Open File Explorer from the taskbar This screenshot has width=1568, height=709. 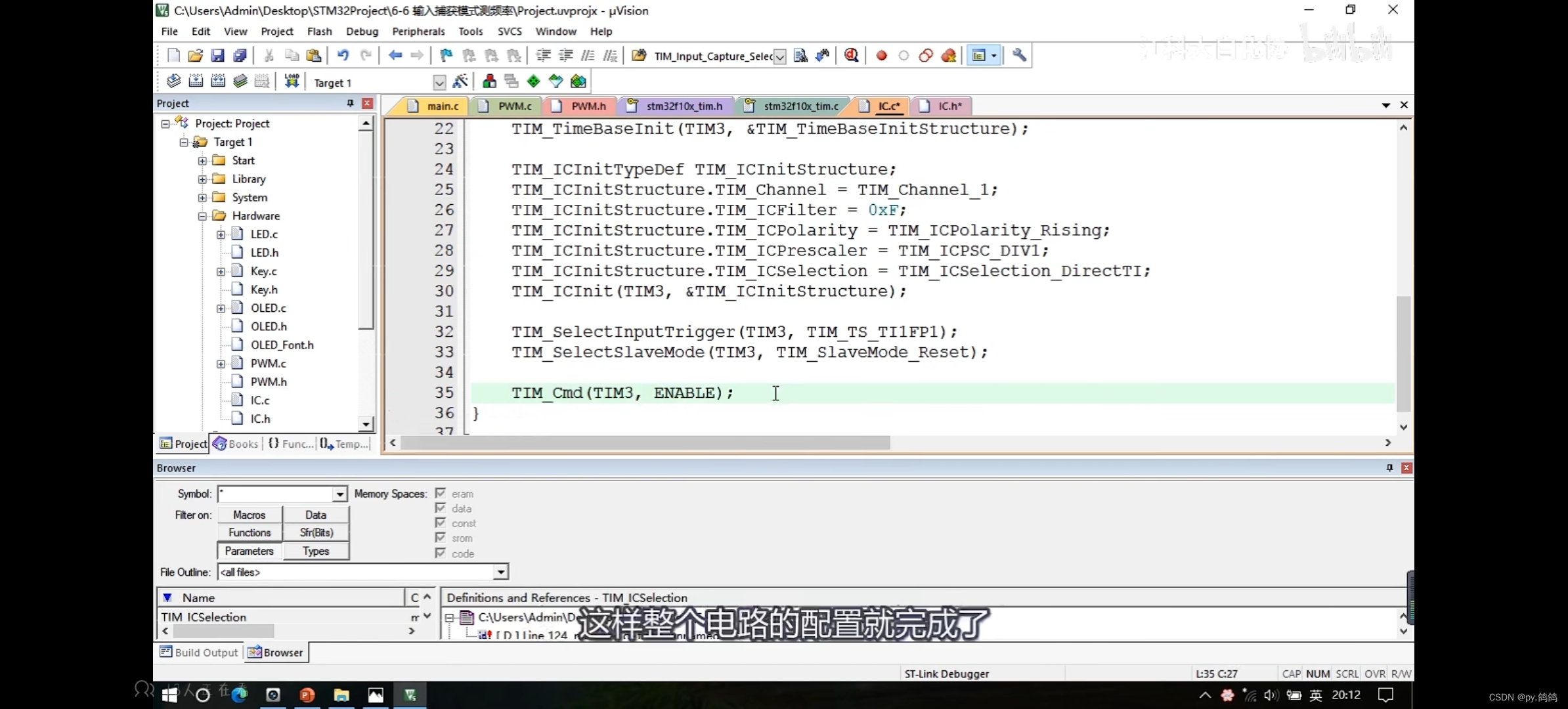tap(341, 695)
